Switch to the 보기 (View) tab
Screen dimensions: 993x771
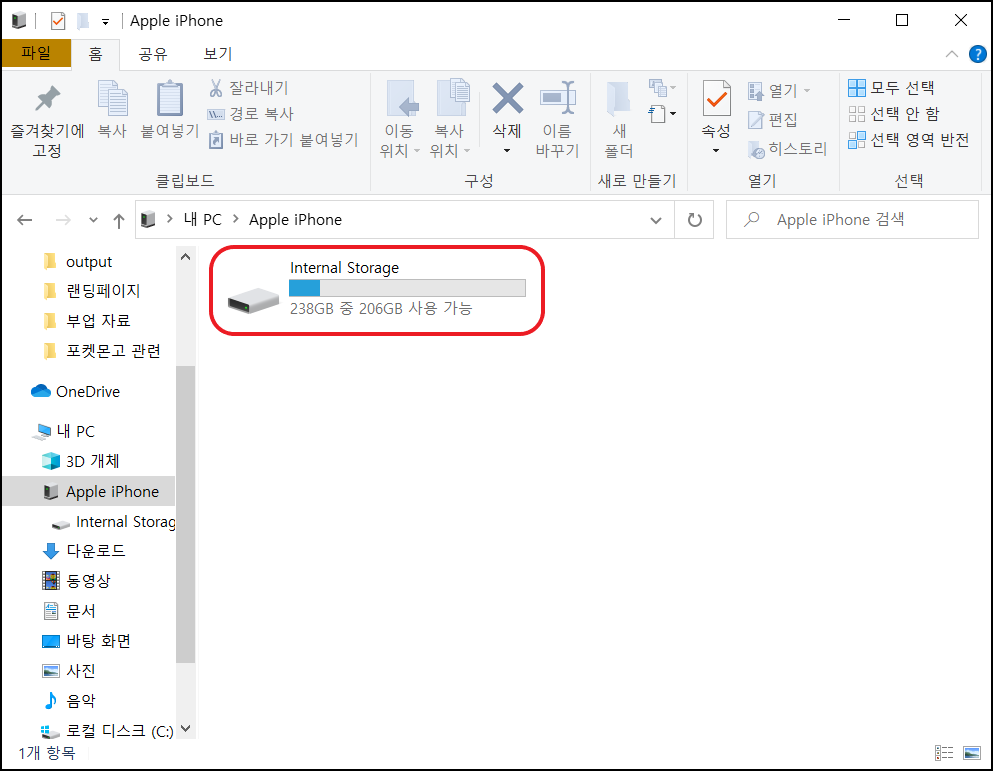click(217, 54)
